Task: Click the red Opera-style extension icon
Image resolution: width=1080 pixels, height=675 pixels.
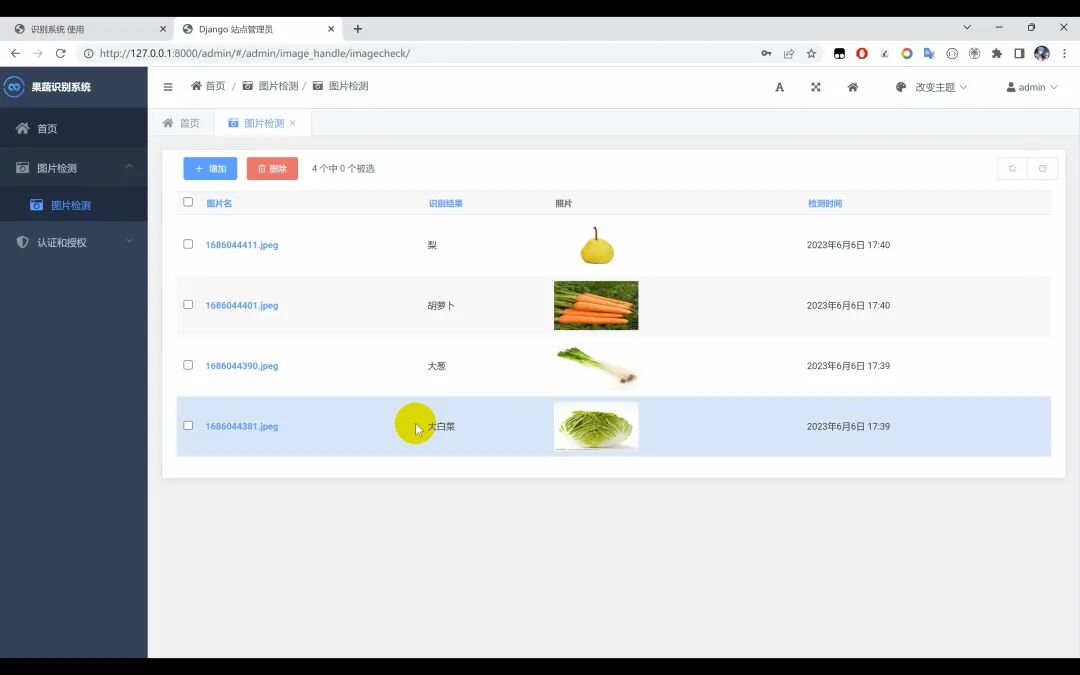Action: point(862,53)
